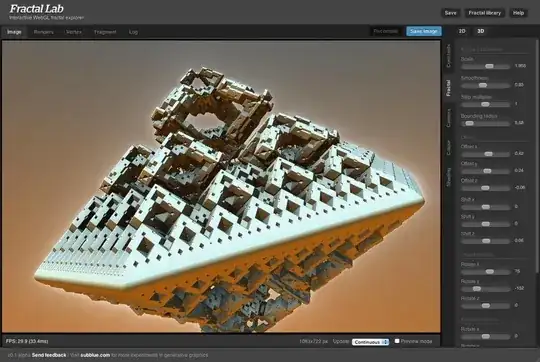The height and width of the screenshot is (362, 540).
Task: Adjust the Offset y slider
Action: click(486, 171)
